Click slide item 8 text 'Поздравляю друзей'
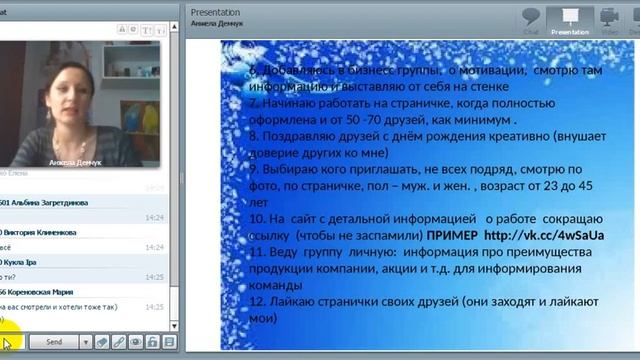 [x=427, y=144]
